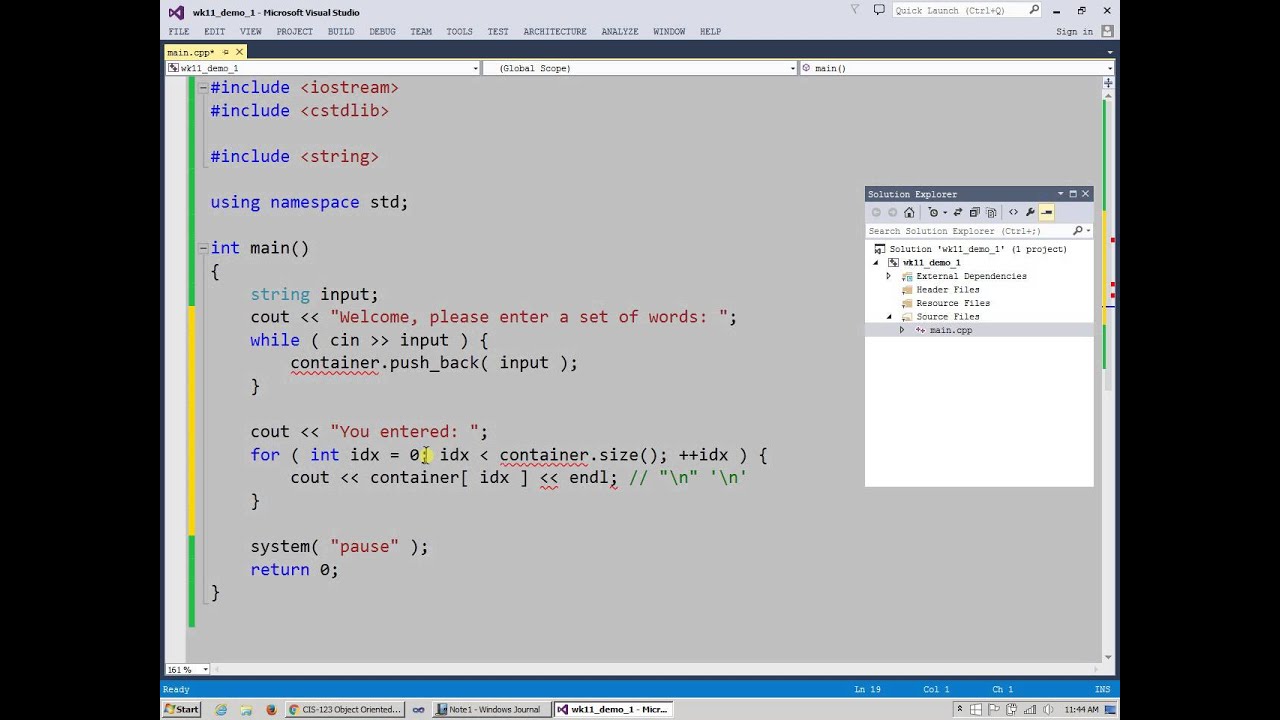The height and width of the screenshot is (720, 1280).
Task: Open Properties wrench icon in Solution Explorer
Action: [x=1029, y=212]
